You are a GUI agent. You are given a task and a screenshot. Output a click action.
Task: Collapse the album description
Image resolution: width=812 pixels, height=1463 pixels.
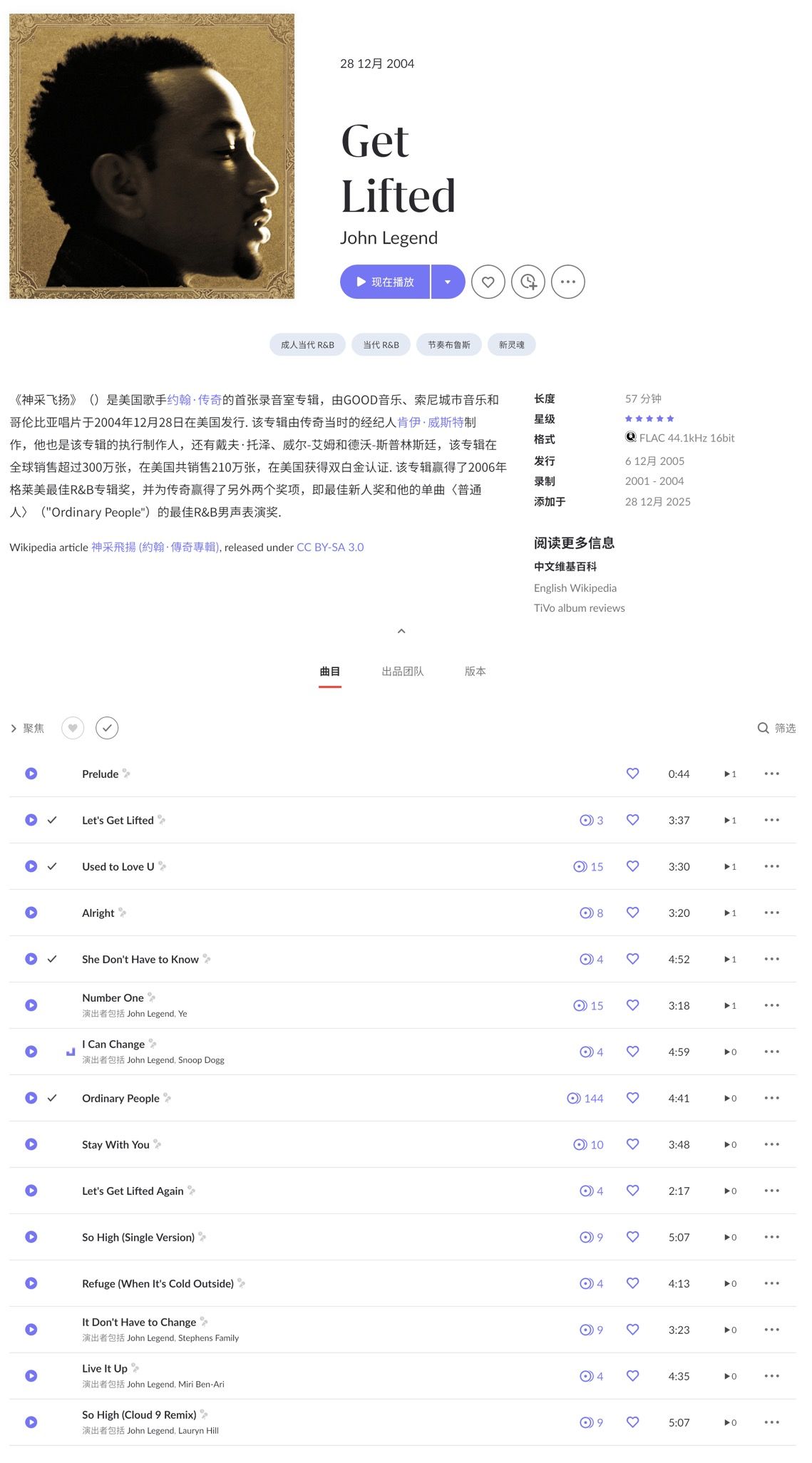[401, 631]
